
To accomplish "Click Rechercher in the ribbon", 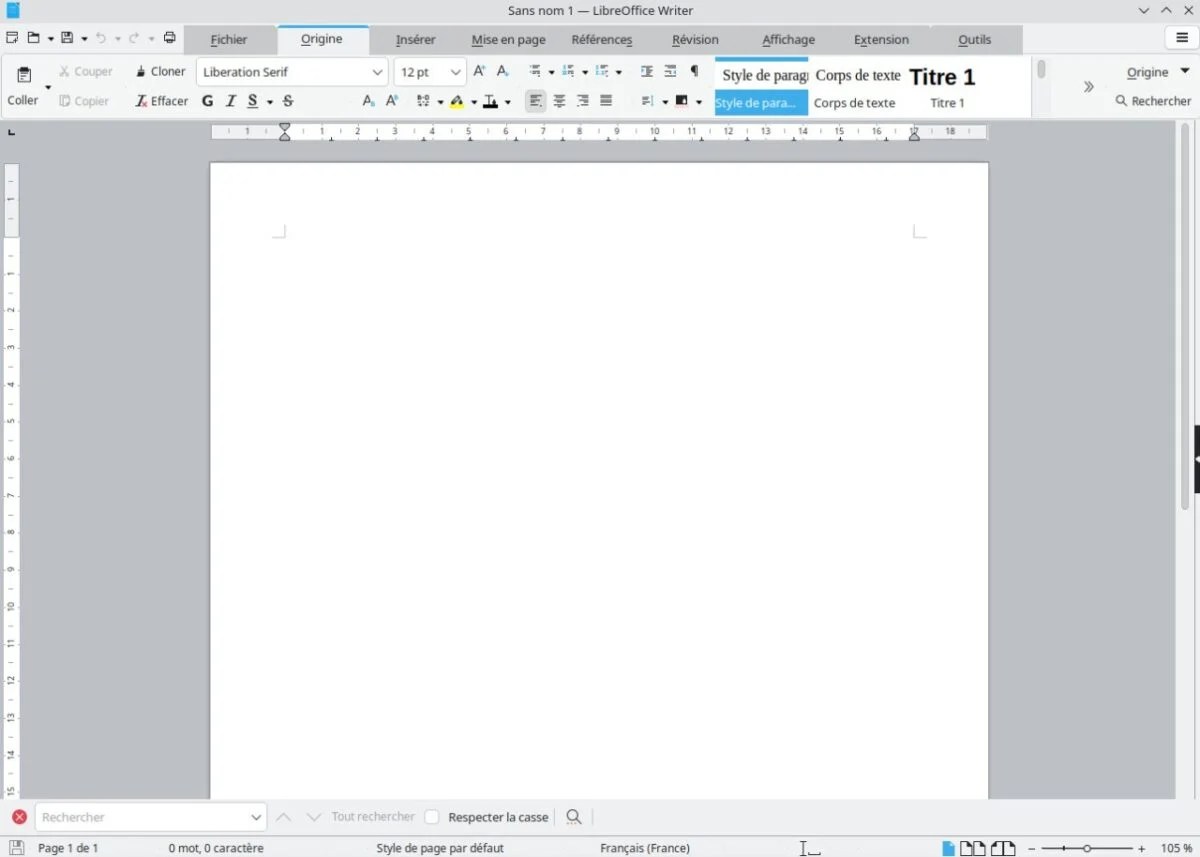I will (x=1153, y=101).
